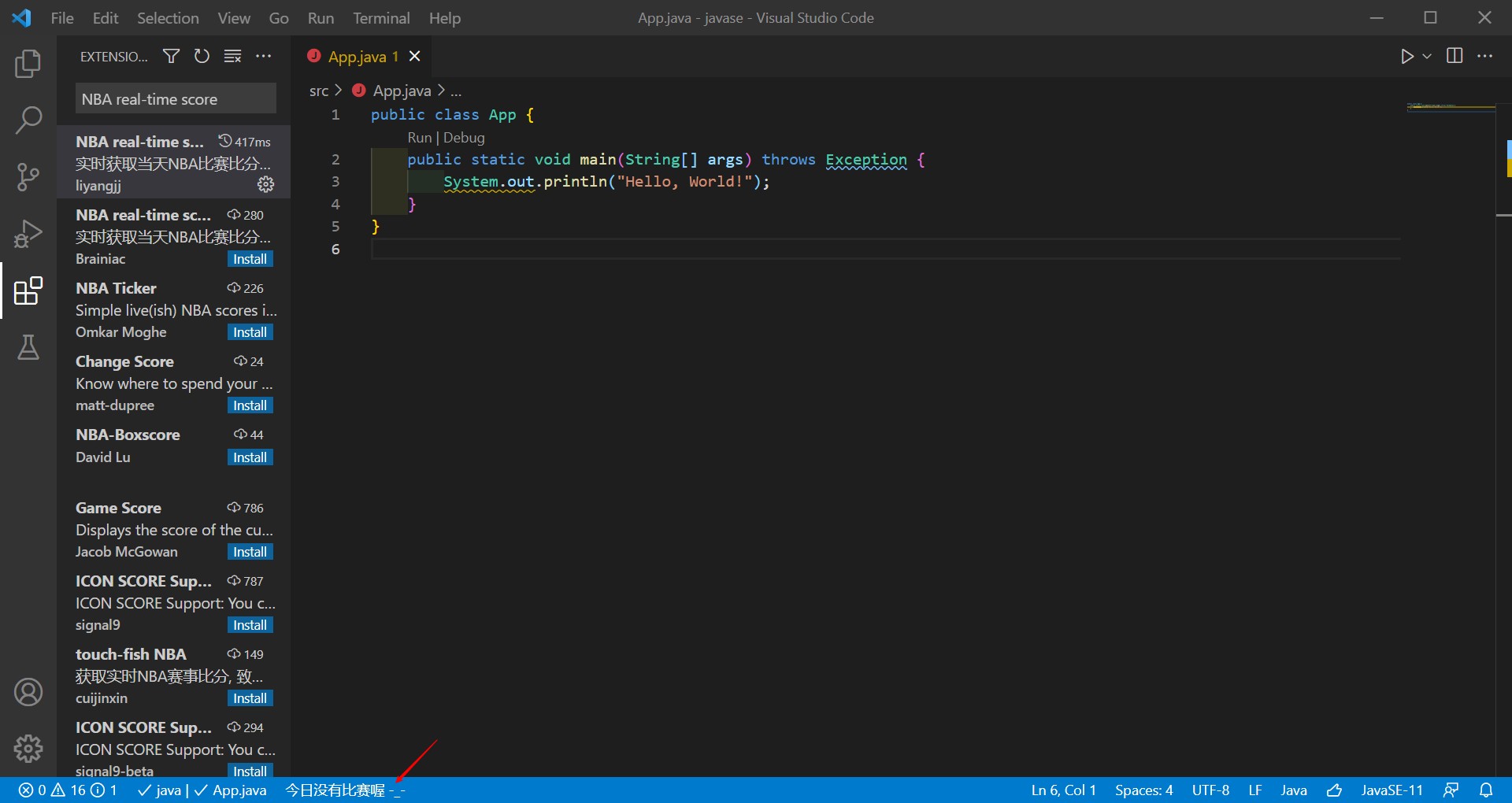This screenshot has height=803, width=1512.
Task: Install the Game Score extension
Action: (250, 552)
